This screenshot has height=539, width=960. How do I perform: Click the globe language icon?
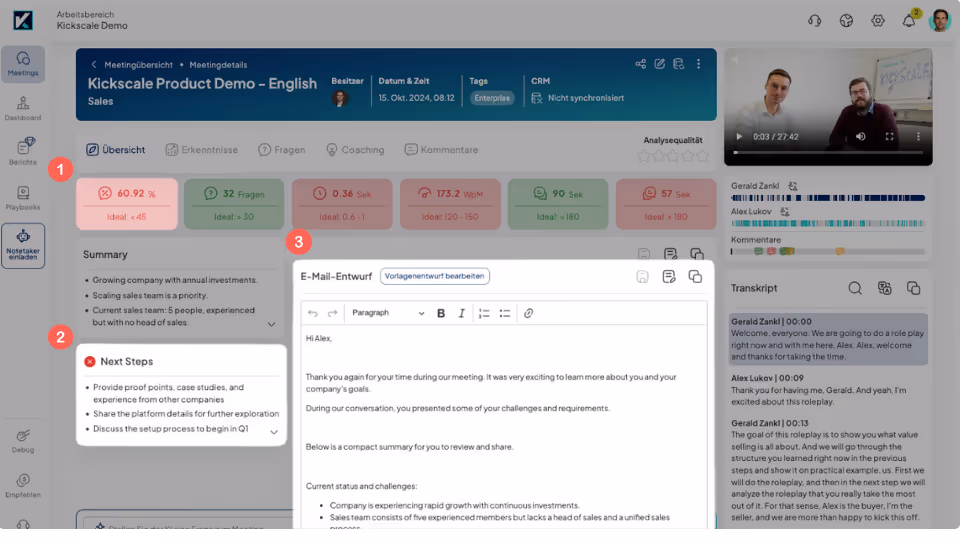pyautogui.click(x=846, y=20)
